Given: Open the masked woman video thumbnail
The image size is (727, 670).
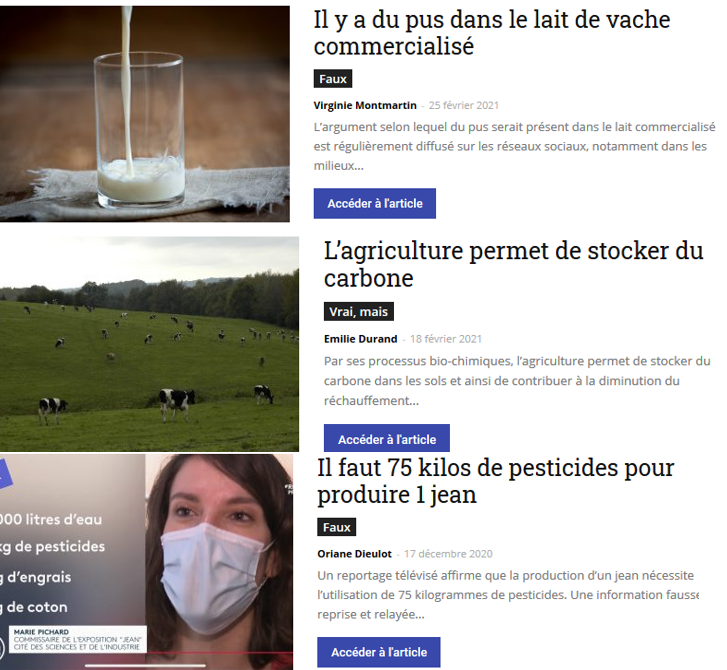Looking at the screenshot, I should tap(147, 562).
